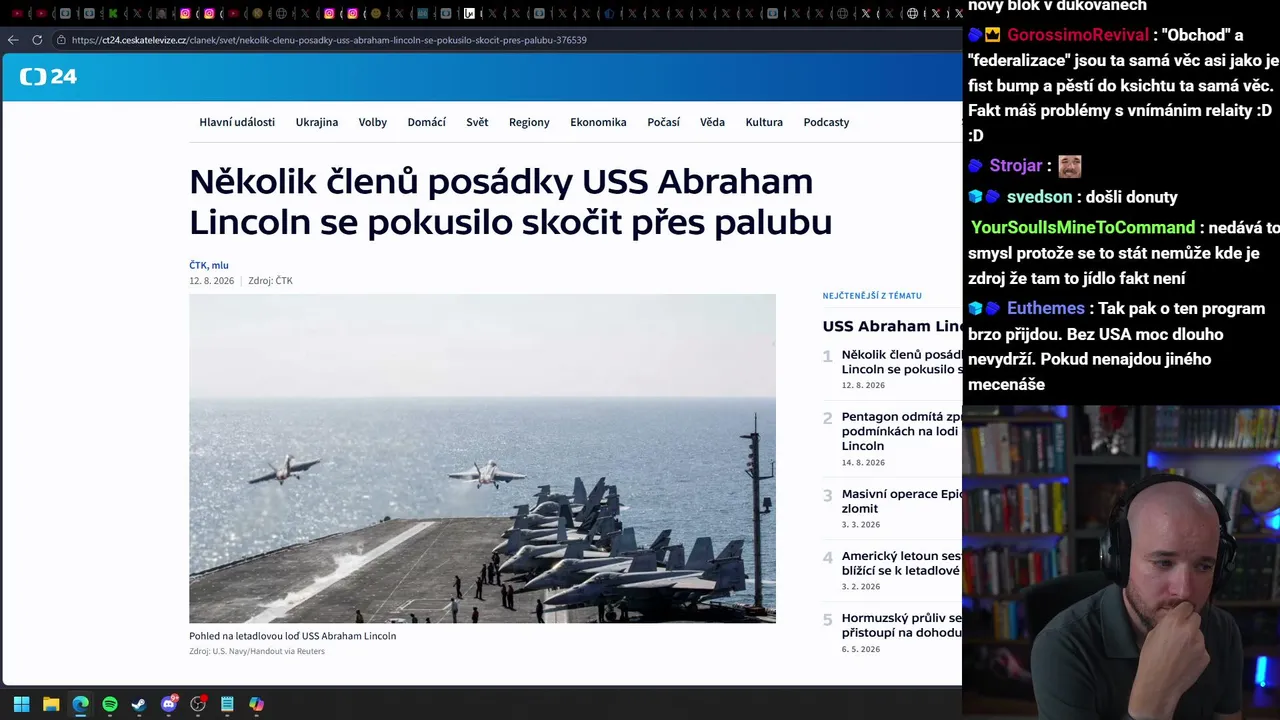Click chat username Euthemes
Image resolution: width=1280 pixels, height=720 pixels.
(x=1045, y=309)
